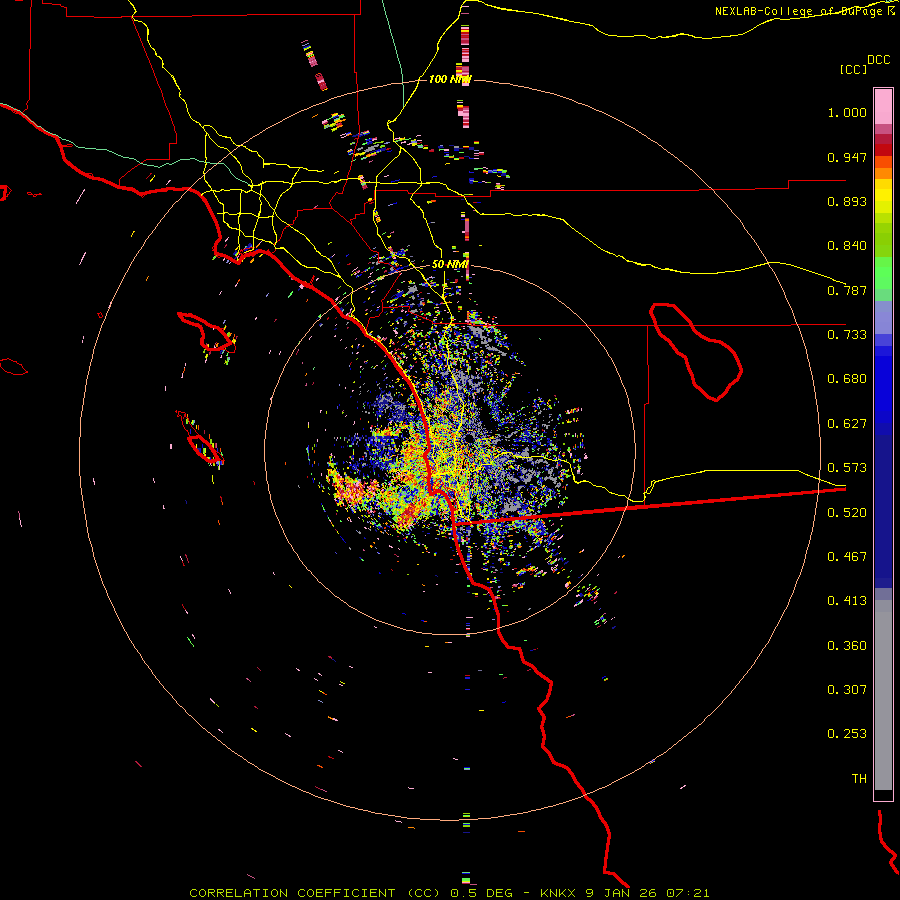Click the 0.893 scale value
Image resolution: width=900 pixels, height=900 pixels.
(847, 201)
